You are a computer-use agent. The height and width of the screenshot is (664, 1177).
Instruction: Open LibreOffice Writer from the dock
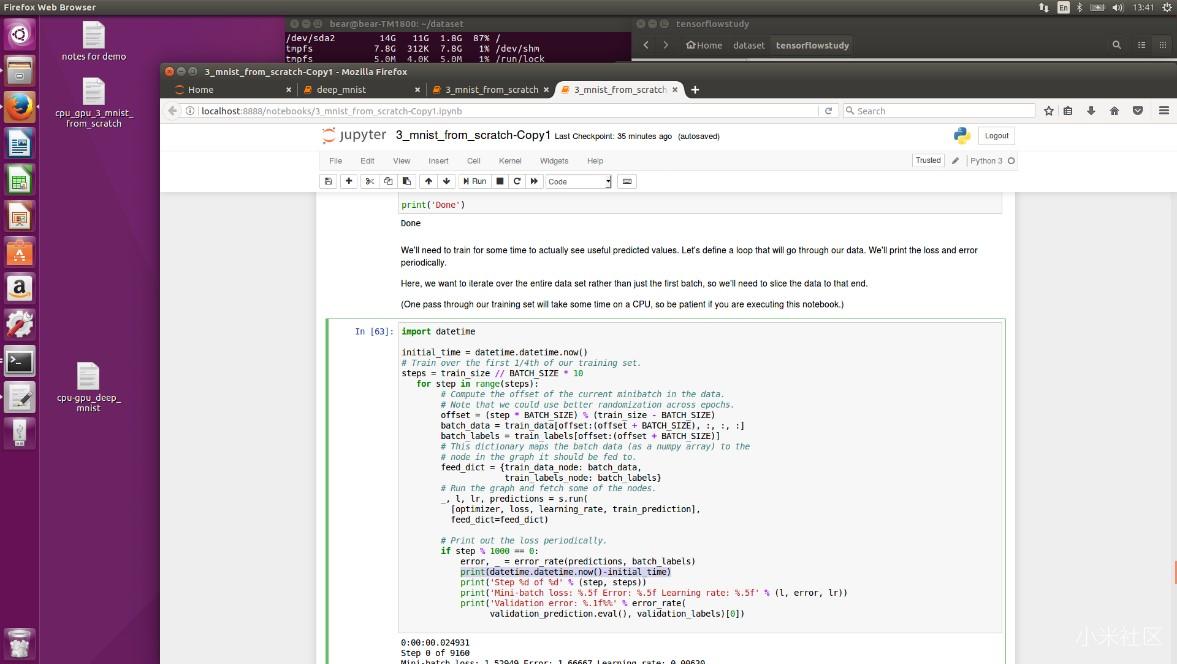point(20,143)
